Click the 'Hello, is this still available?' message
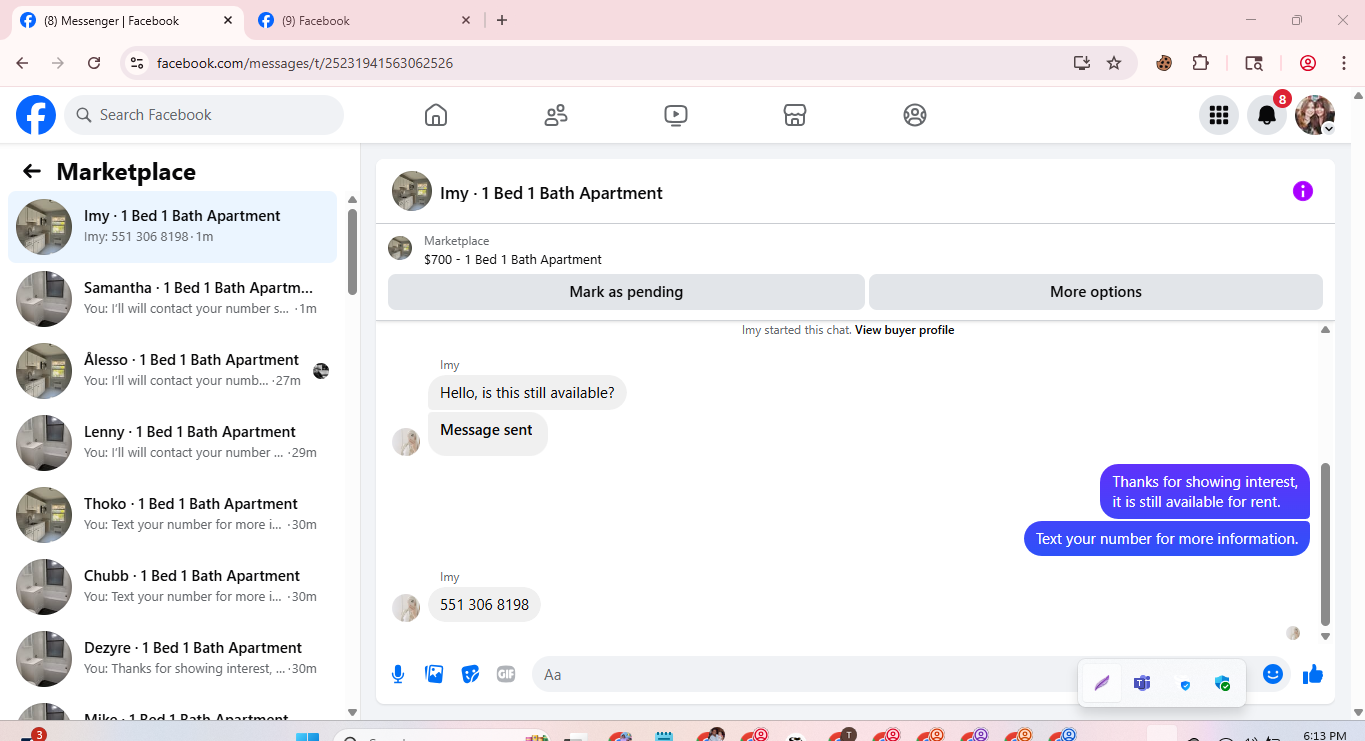 click(527, 393)
